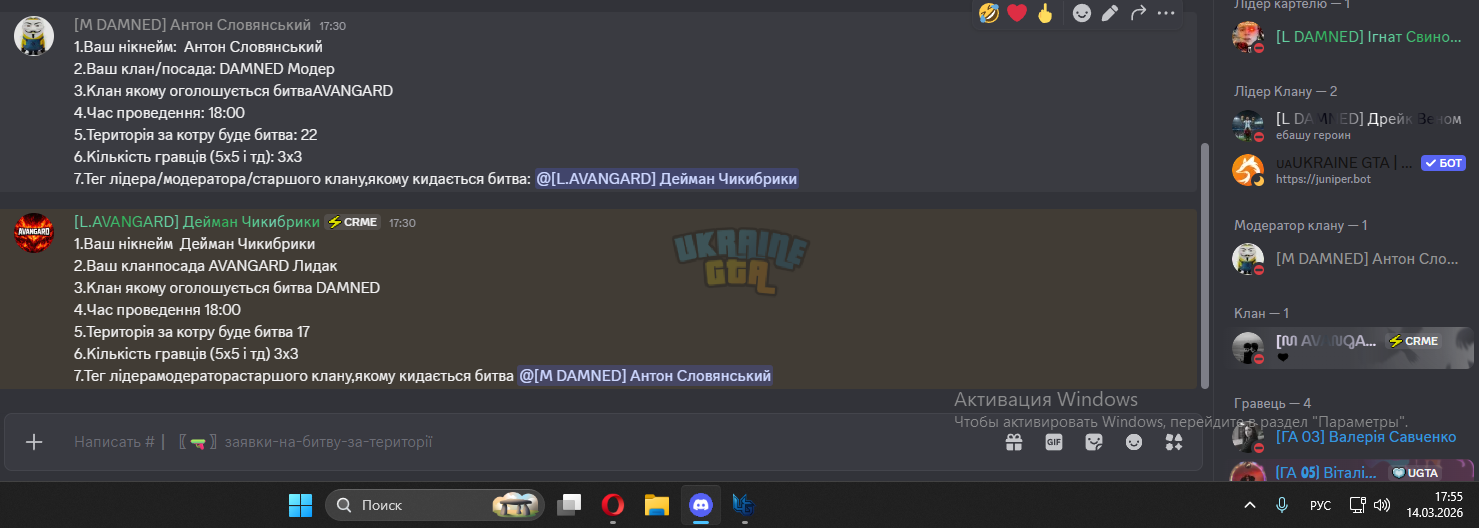Click the forward message arrow icon
1479x528 pixels.
(x=1138, y=13)
